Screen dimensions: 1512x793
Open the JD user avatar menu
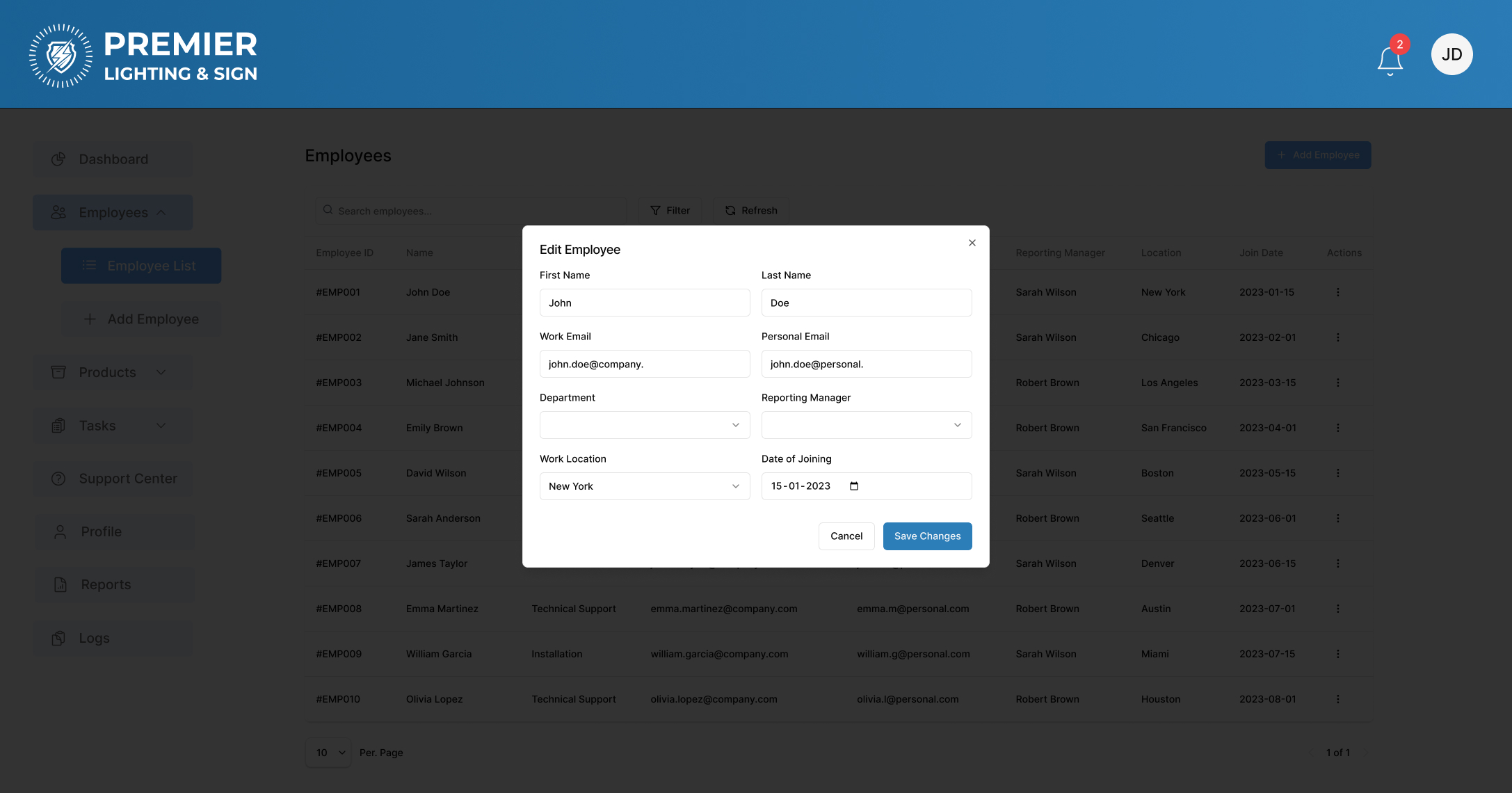pos(1451,54)
